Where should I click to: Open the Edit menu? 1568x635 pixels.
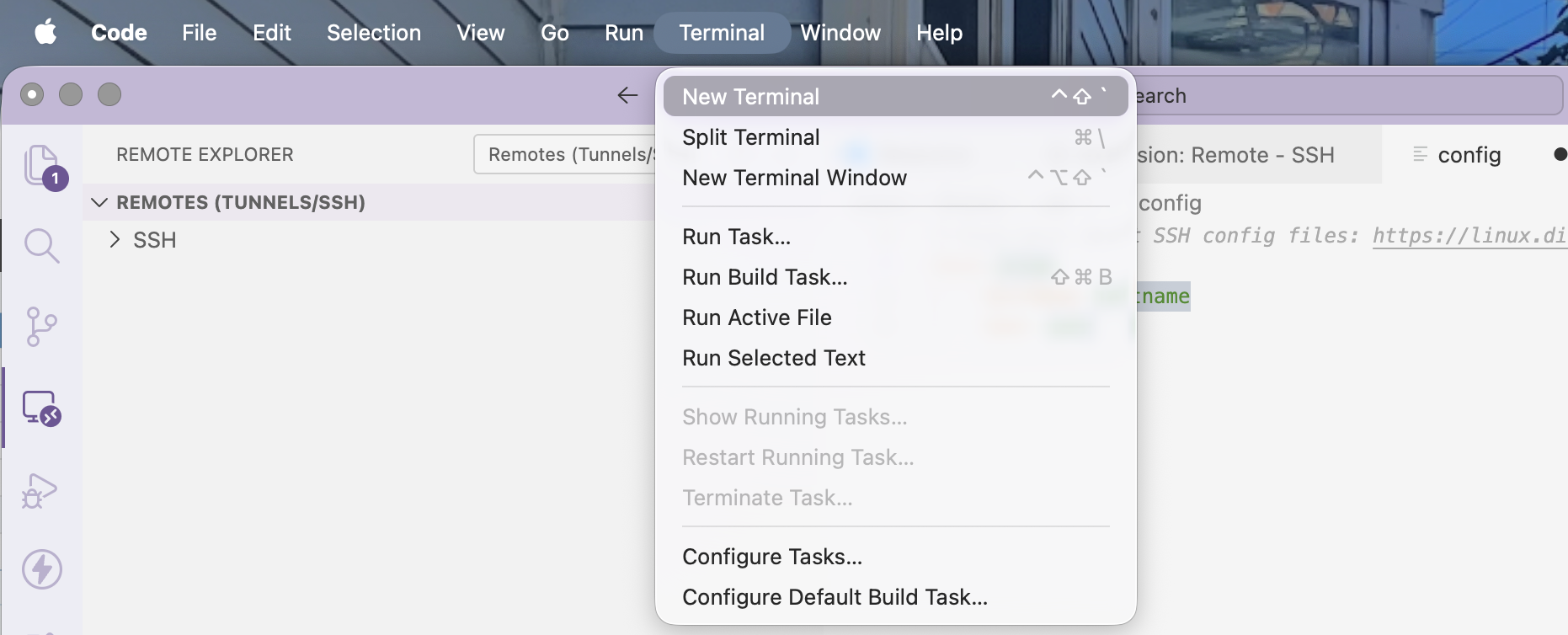(x=272, y=33)
